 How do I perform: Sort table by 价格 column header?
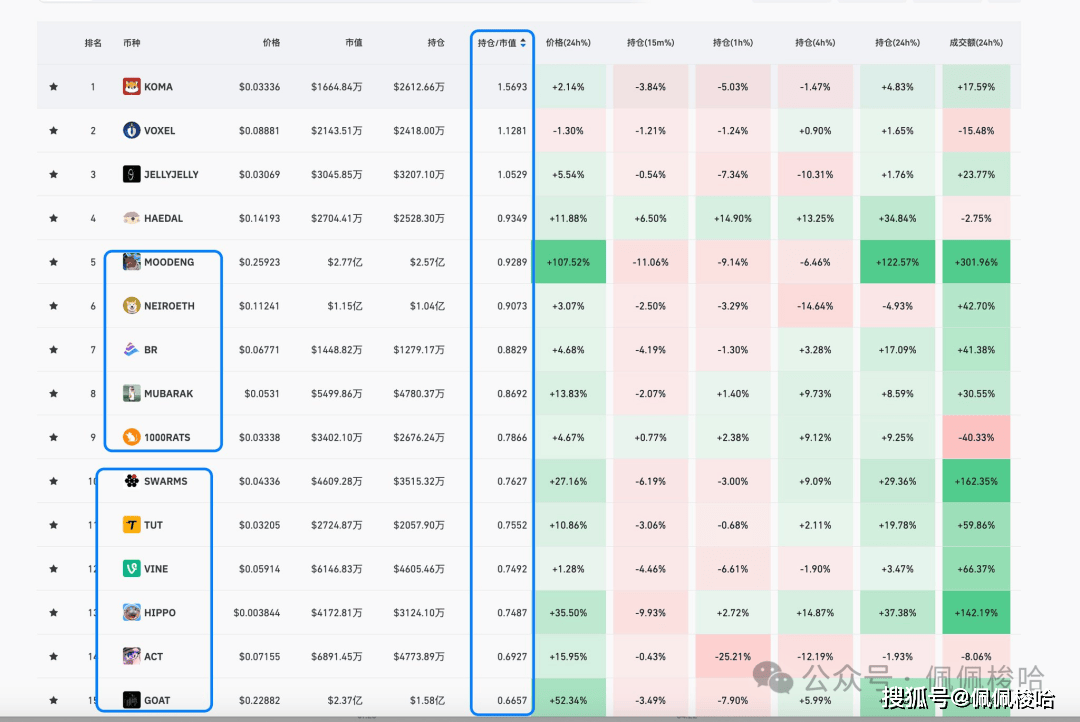[x=271, y=43]
